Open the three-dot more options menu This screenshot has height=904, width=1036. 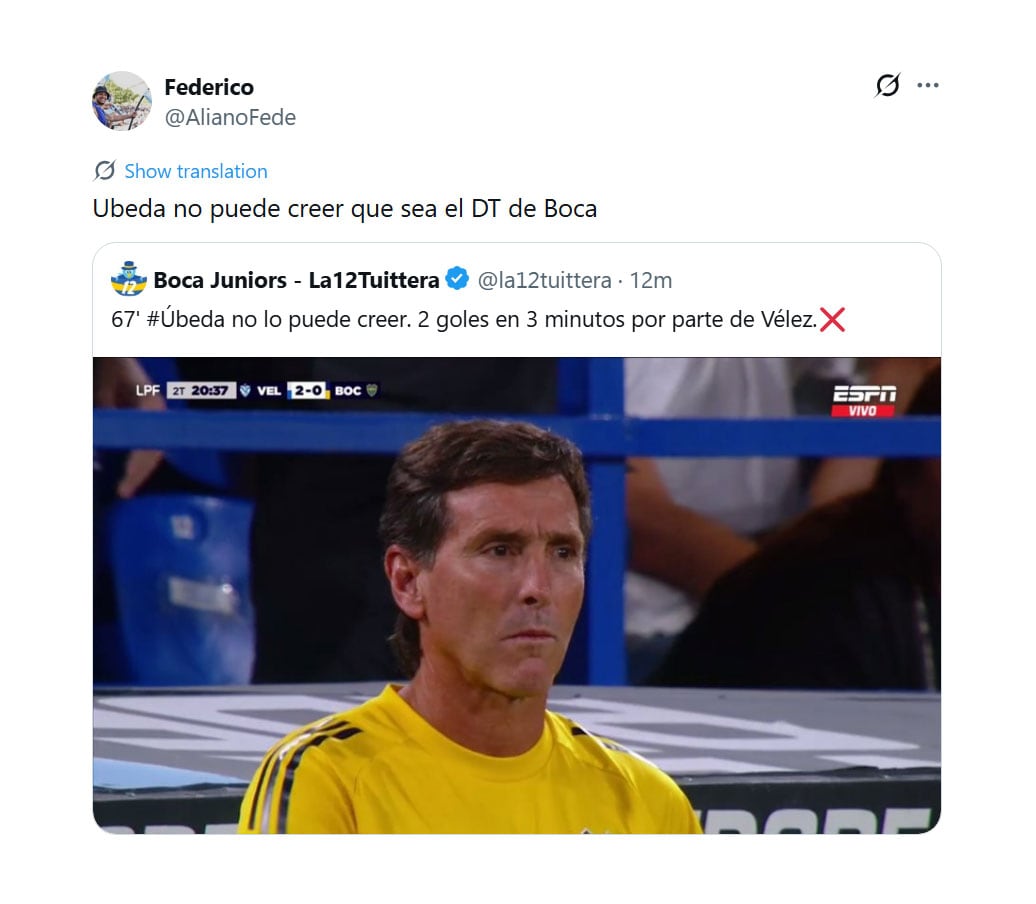pos(928,85)
